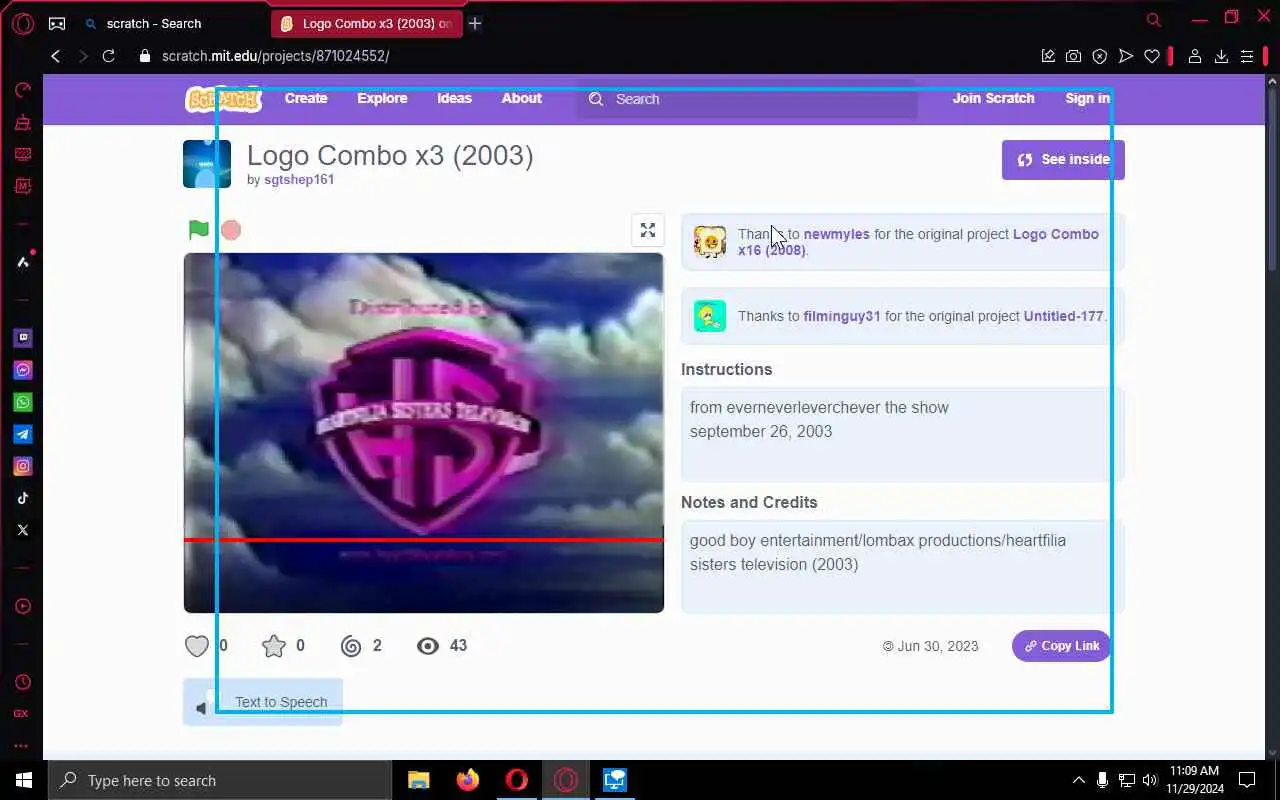
Task: Stop the project with the red stop button
Action: tap(231, 230)
